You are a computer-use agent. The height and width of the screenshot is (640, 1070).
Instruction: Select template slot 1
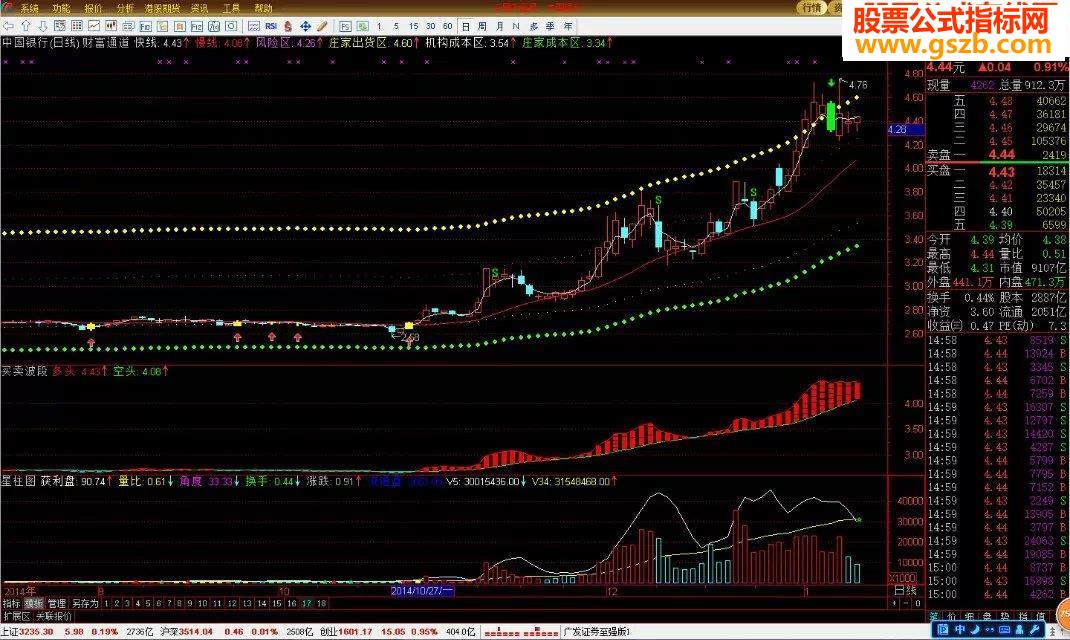(x=106, y=603)
